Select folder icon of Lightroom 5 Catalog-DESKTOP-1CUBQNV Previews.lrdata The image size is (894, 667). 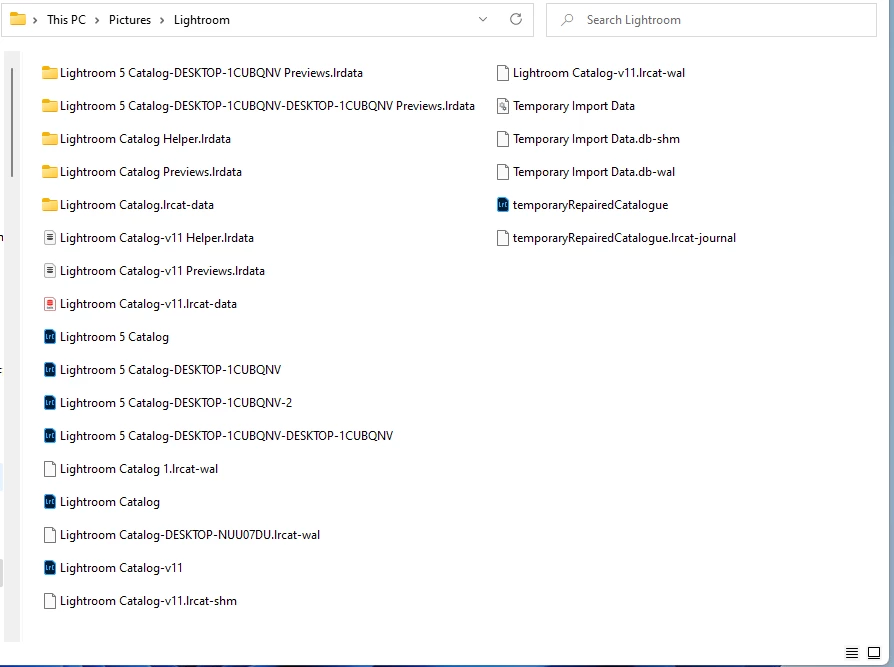pos(50,72)
